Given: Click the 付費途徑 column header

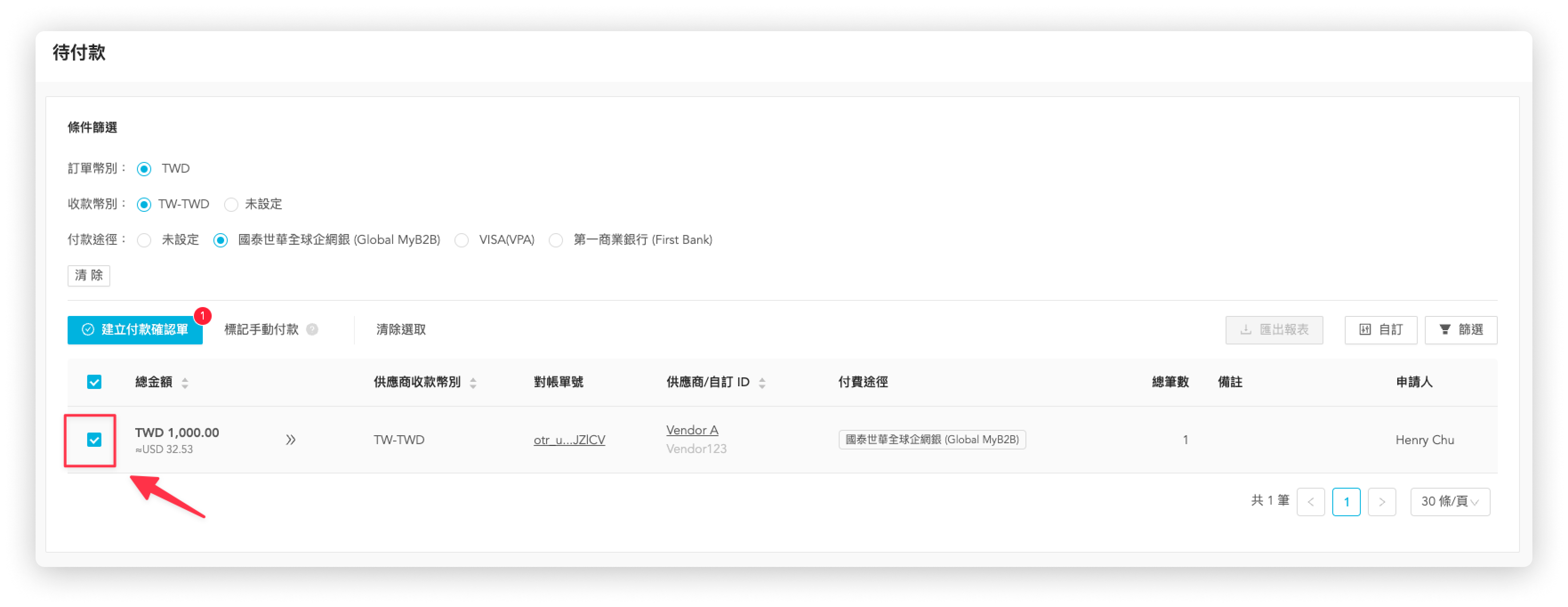Looking at the screenshot, I should coord(863,382).
